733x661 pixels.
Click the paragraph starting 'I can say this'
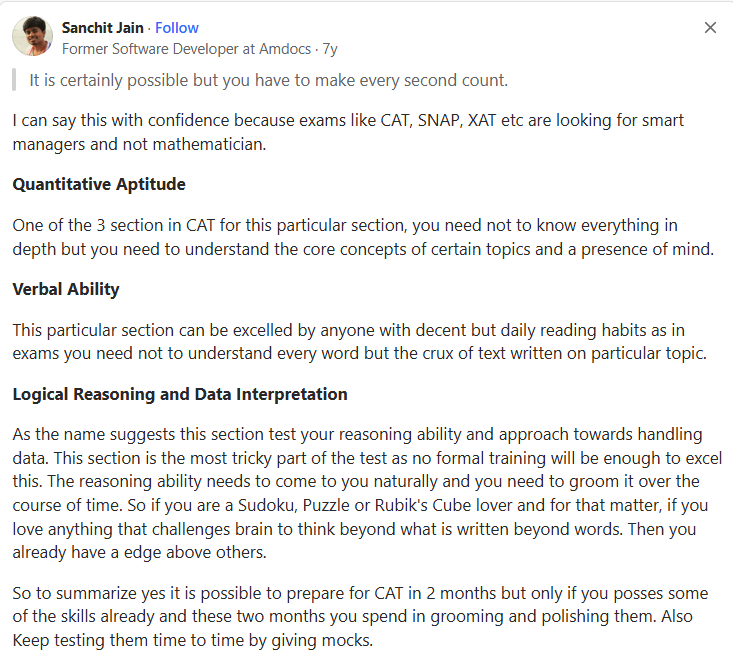(348, 132)
